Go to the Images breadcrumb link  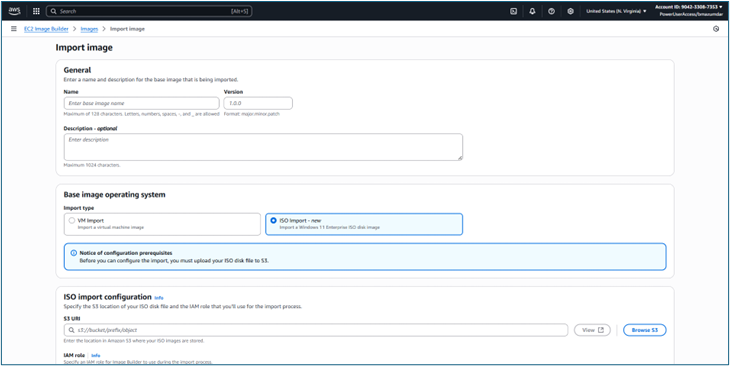coord(89,29)
